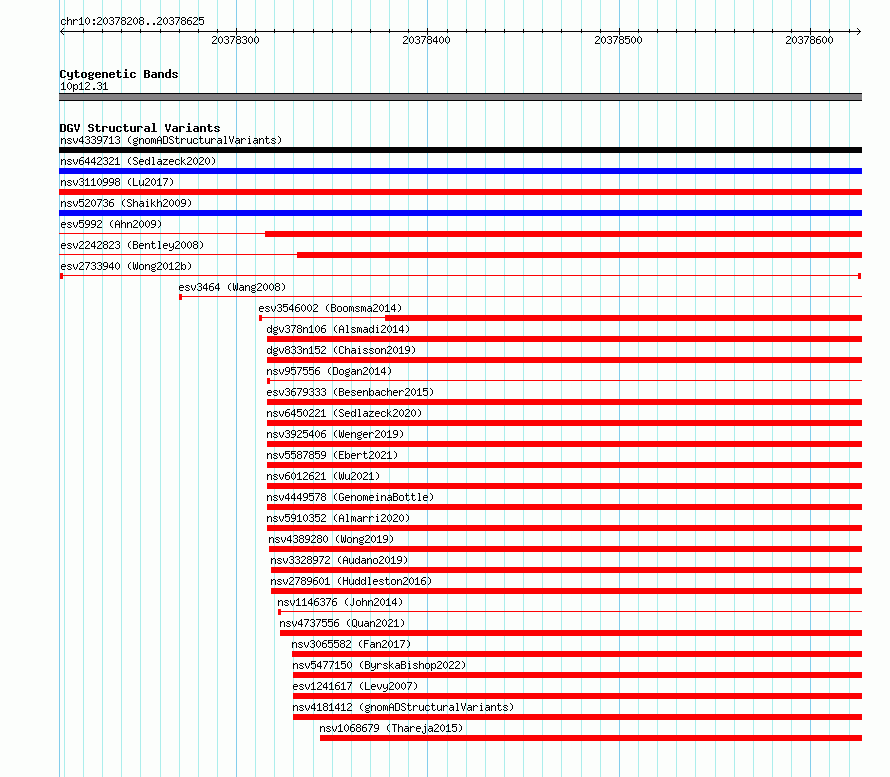Click the nsv4339713 gnomADStructuralVariants label
This screenshot has width=890, height=777.
tap(171, 140)
